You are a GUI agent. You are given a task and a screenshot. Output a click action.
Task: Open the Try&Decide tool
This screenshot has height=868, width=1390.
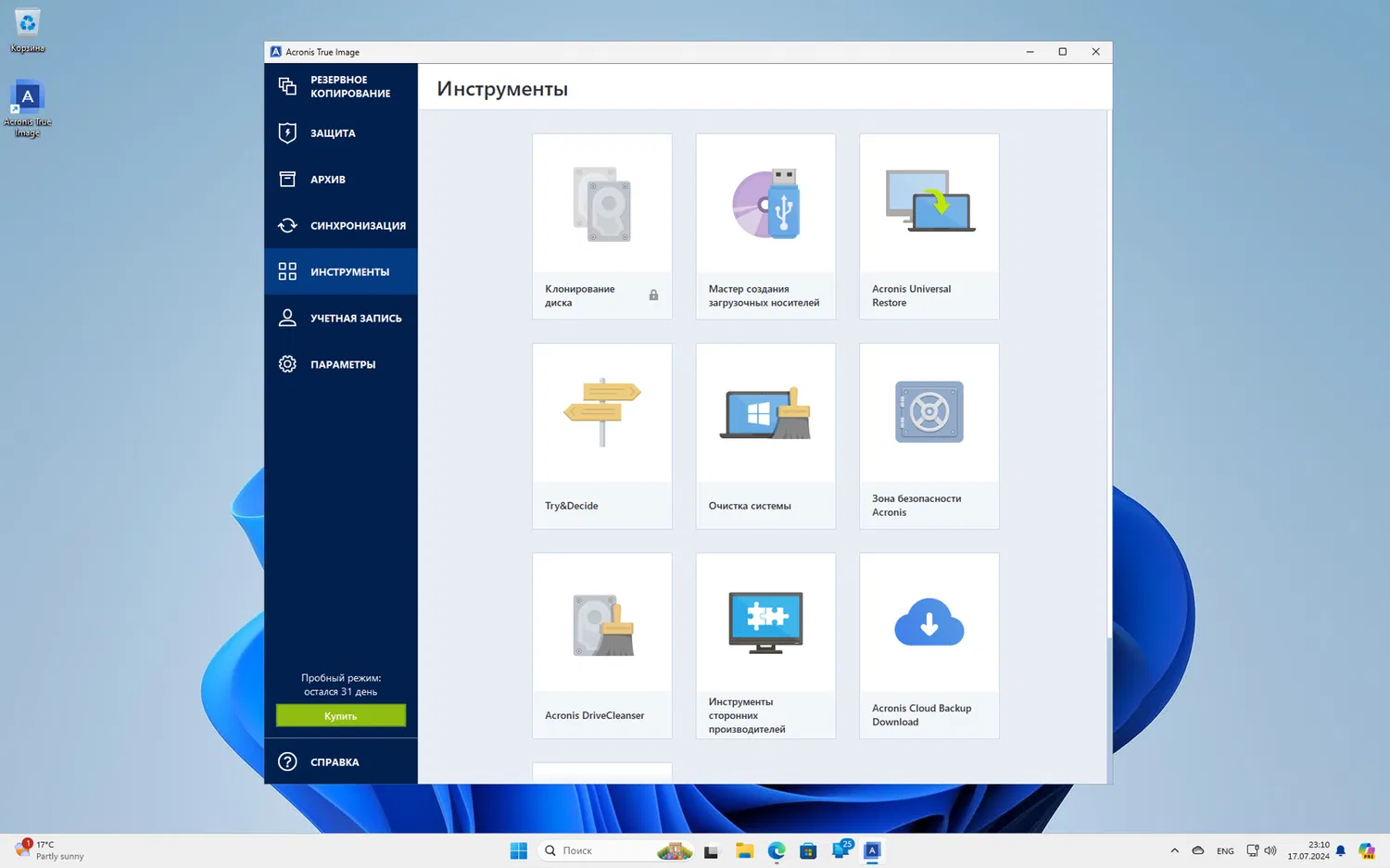pos(602,436)
